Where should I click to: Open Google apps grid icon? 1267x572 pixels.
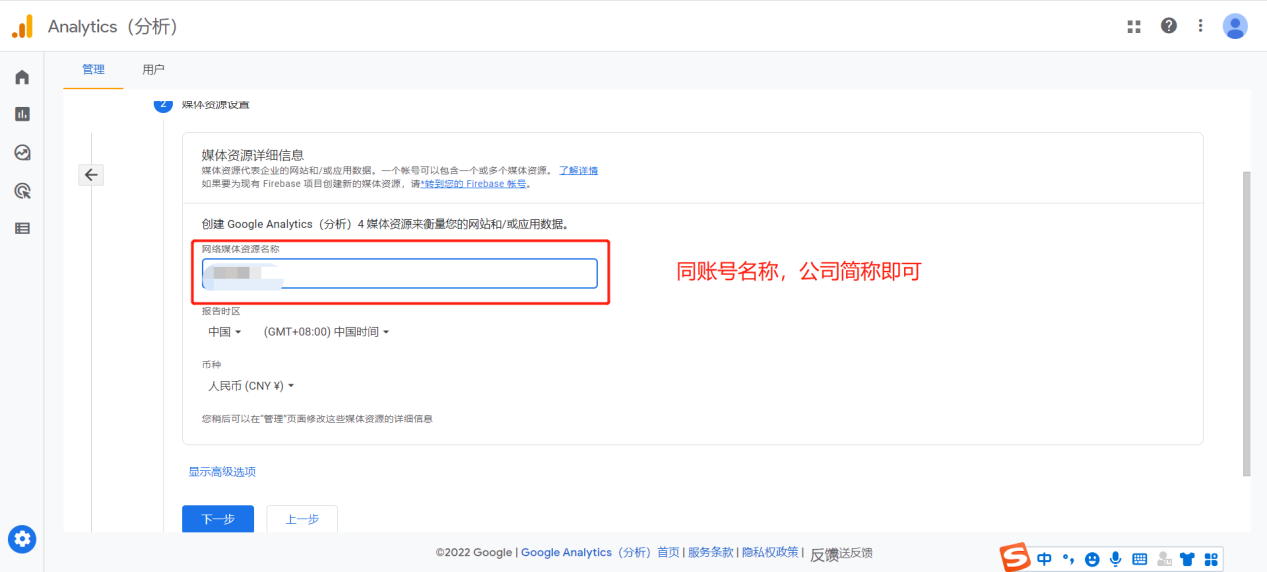1133,26
